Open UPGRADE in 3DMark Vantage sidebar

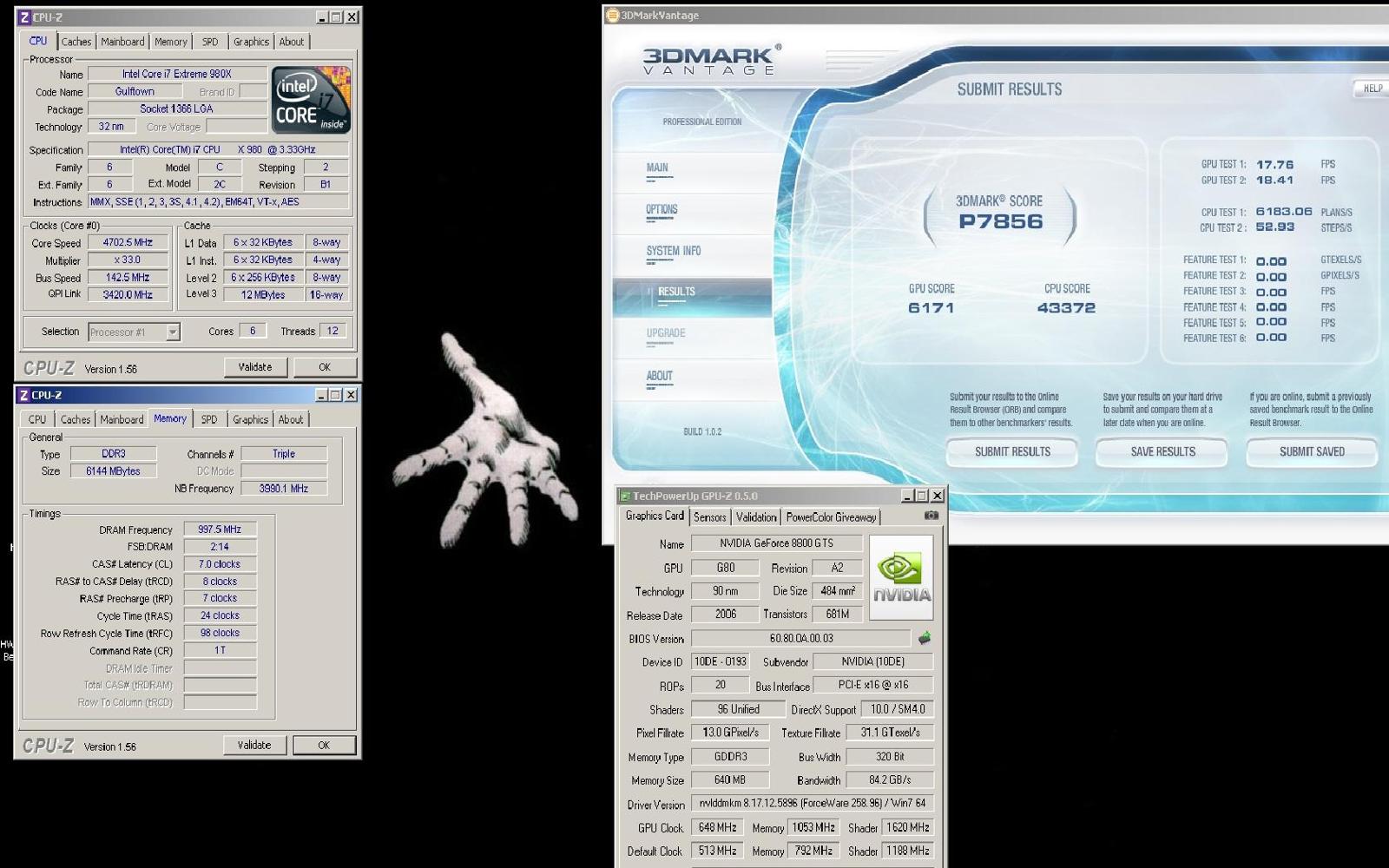(x=692, y=338)
